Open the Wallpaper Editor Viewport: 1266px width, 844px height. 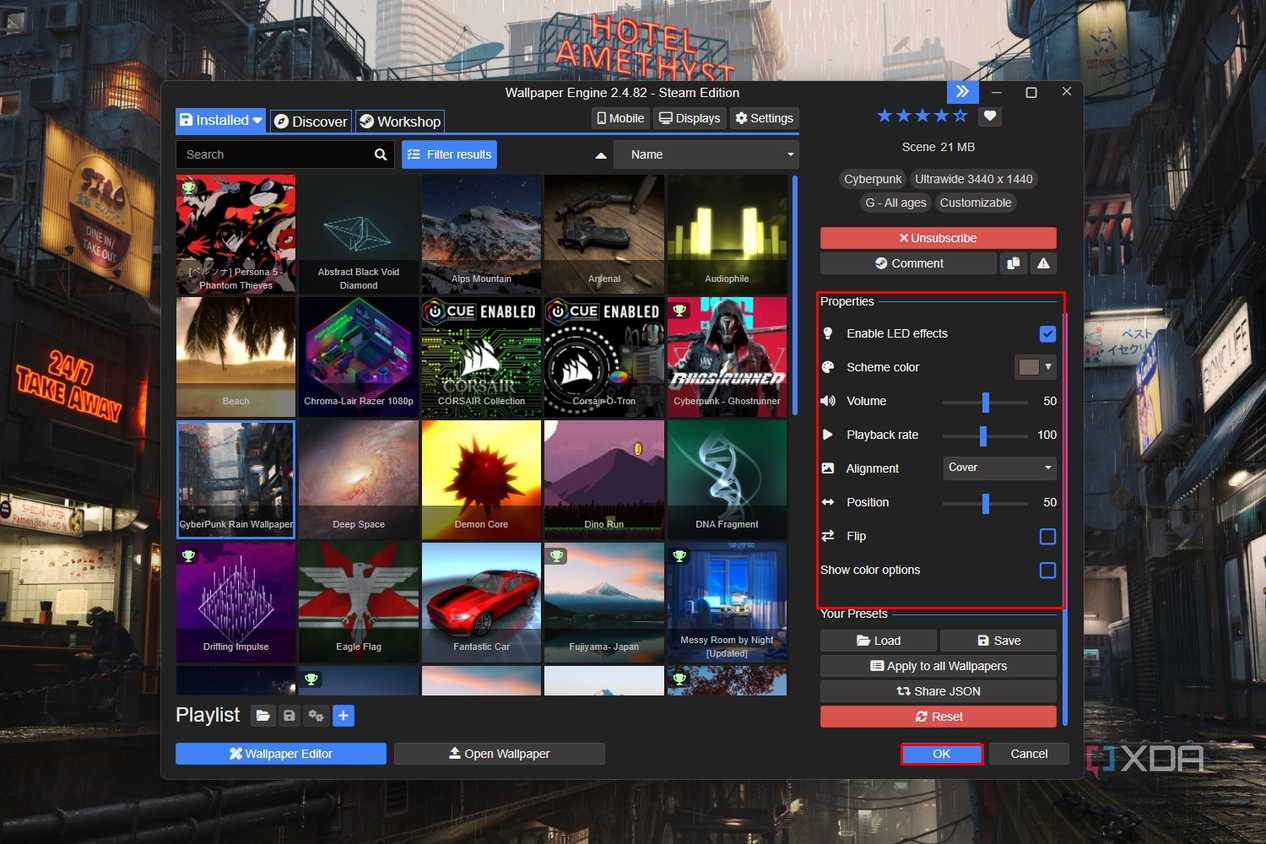pyautogui.click(x=281, y=754)
